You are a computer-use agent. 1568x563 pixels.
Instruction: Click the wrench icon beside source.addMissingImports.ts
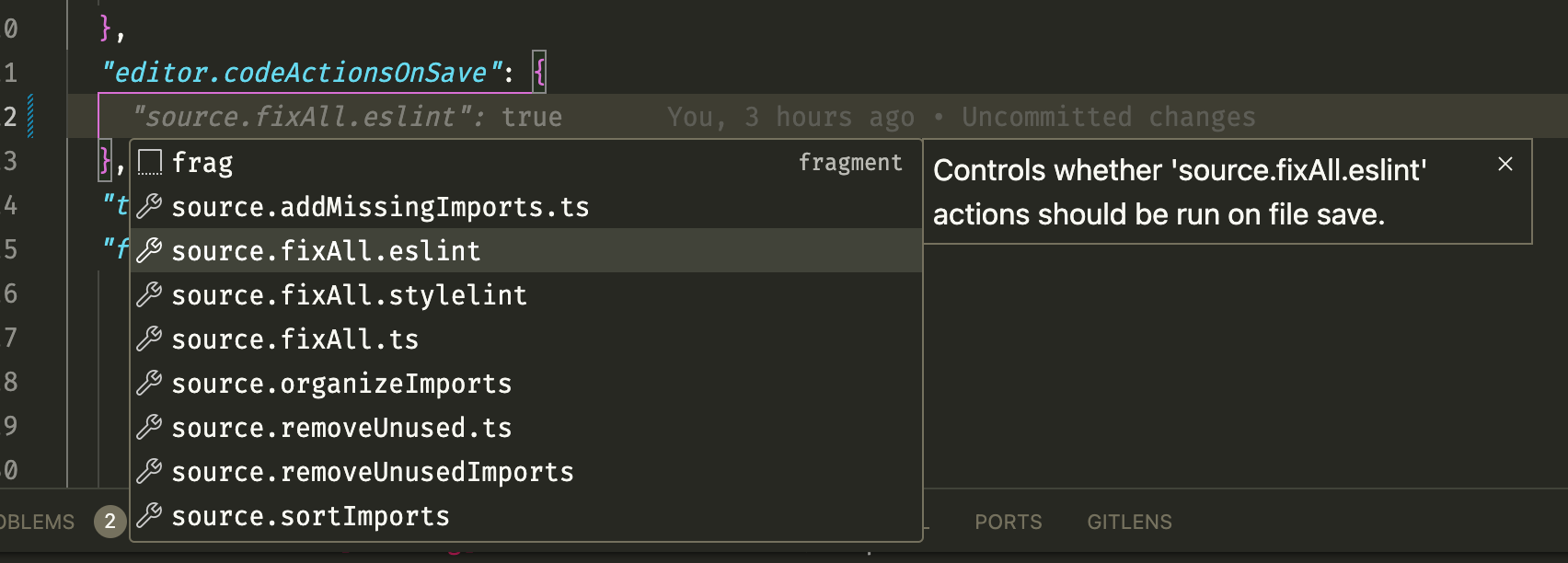(x=149, y=207)
